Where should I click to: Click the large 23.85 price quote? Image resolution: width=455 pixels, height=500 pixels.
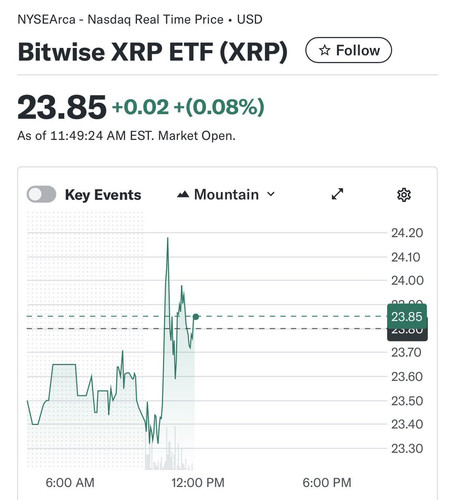pyautogui.click(x=62, y=107)
